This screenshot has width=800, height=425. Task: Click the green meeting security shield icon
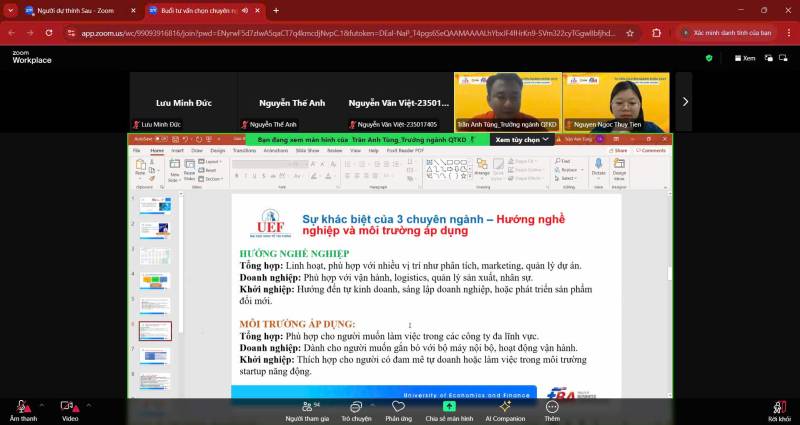709,58
